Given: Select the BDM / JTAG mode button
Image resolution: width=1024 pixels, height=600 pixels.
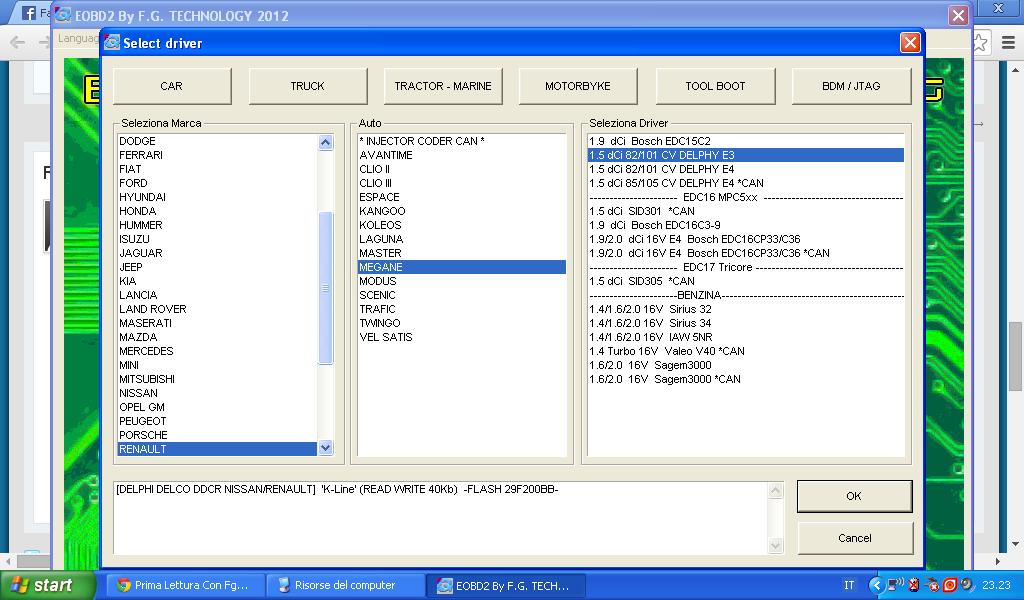Looking at the screenshot, I should (x=851, y=86).
